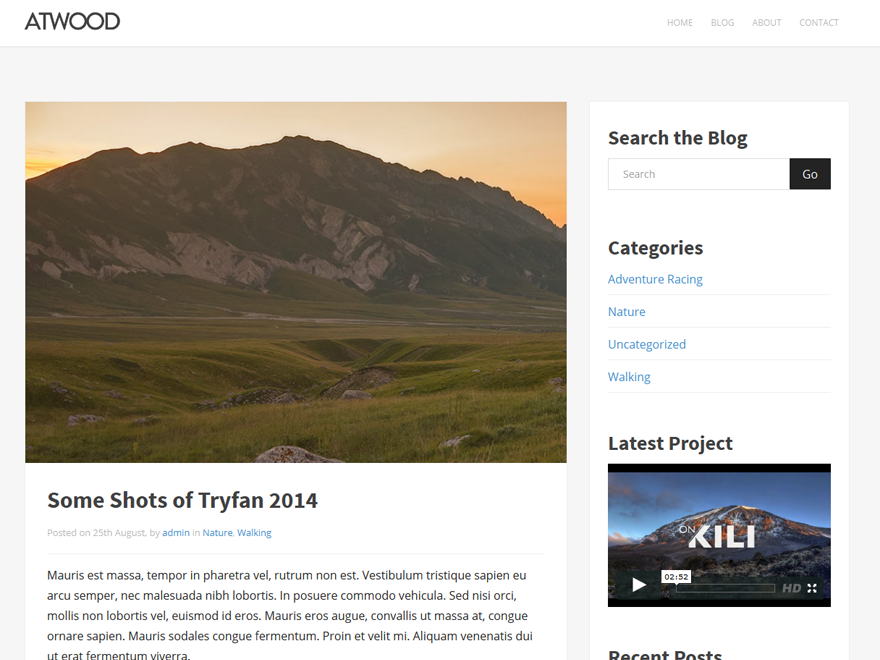880x660 pixels.
Task: Click the video progress bar
Action: tap(725, 588)
